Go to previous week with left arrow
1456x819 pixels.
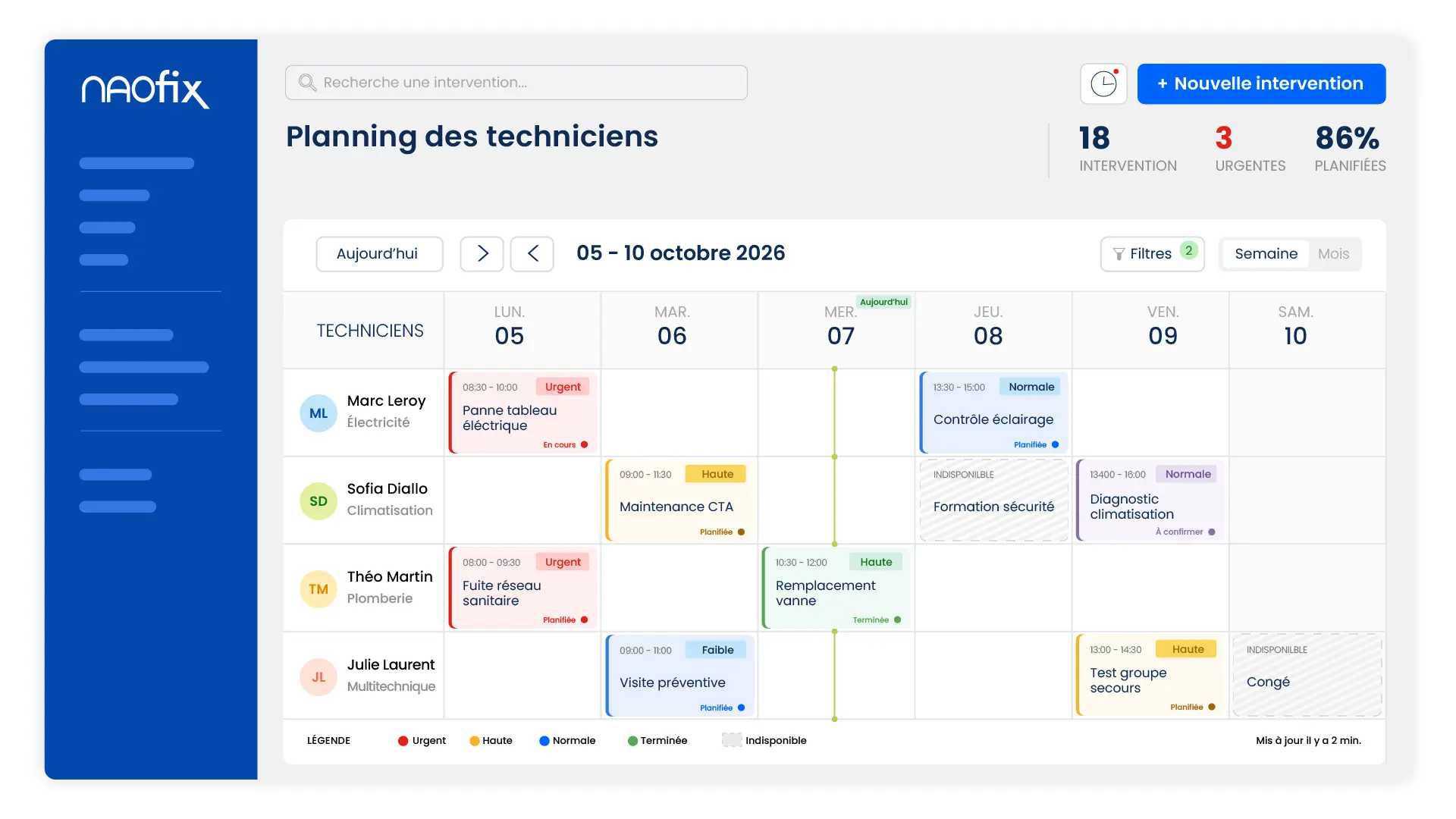tap(532, 253)
